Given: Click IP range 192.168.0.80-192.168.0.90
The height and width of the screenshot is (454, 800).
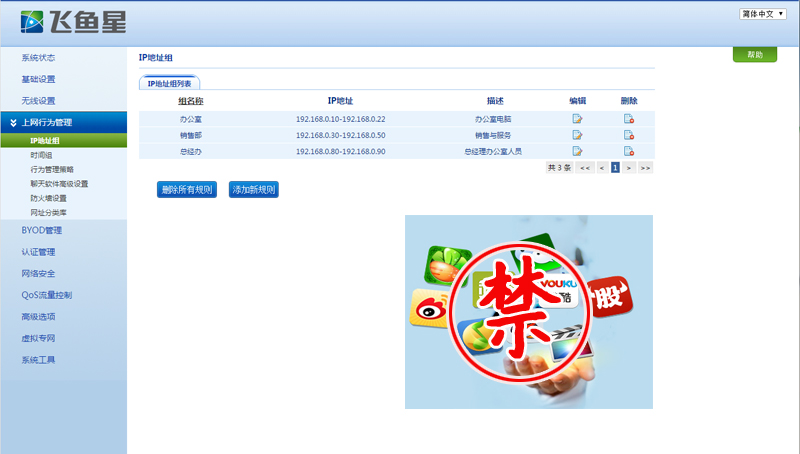Looking at the screenshot, I should pos(340,152).
